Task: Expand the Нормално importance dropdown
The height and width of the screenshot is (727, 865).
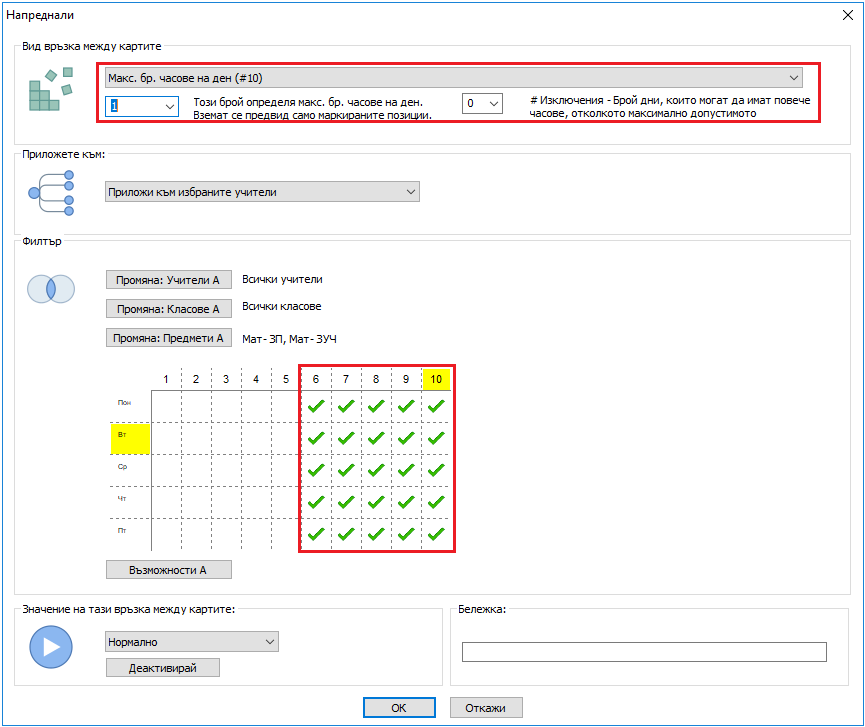Action: 191,642
